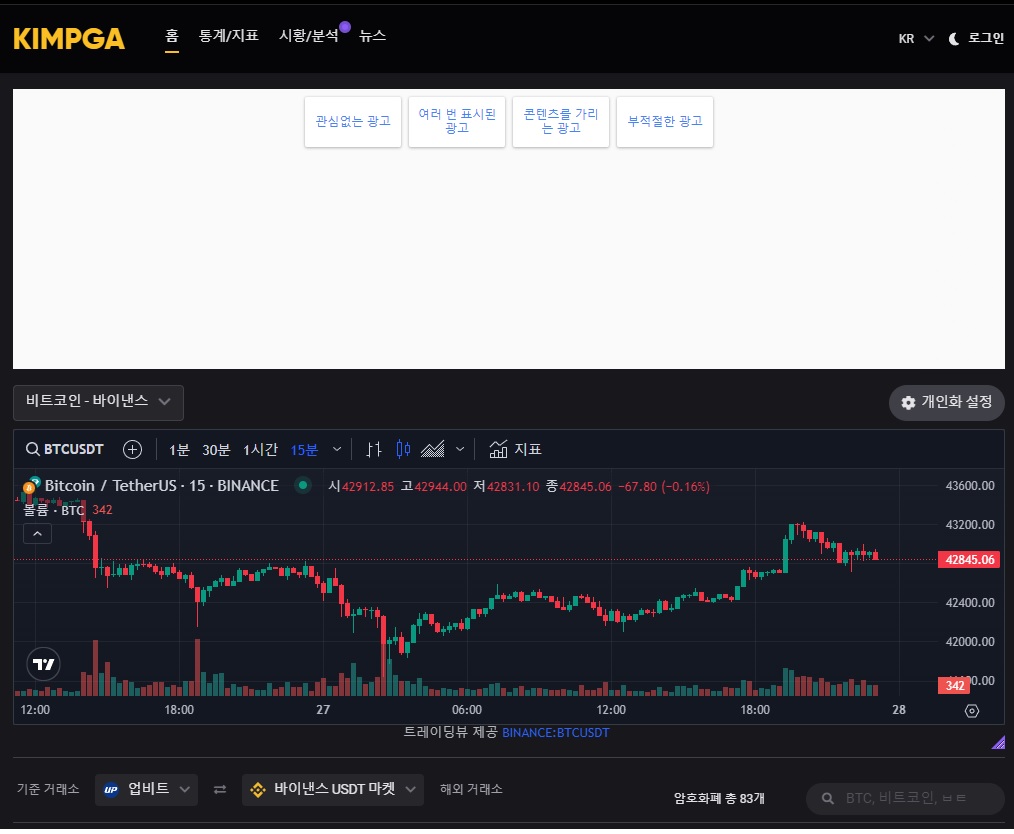Click the coin search magnifier icon
Screen dimensions: 1014x834
(x=828, y=798)
